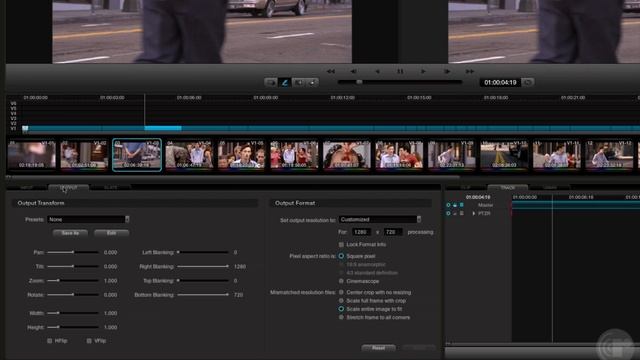Image resolution: width=640 pixels, height=360 pixels.
Task: Select the Cinemascope pixel aspect option
Action: point(341,281)
